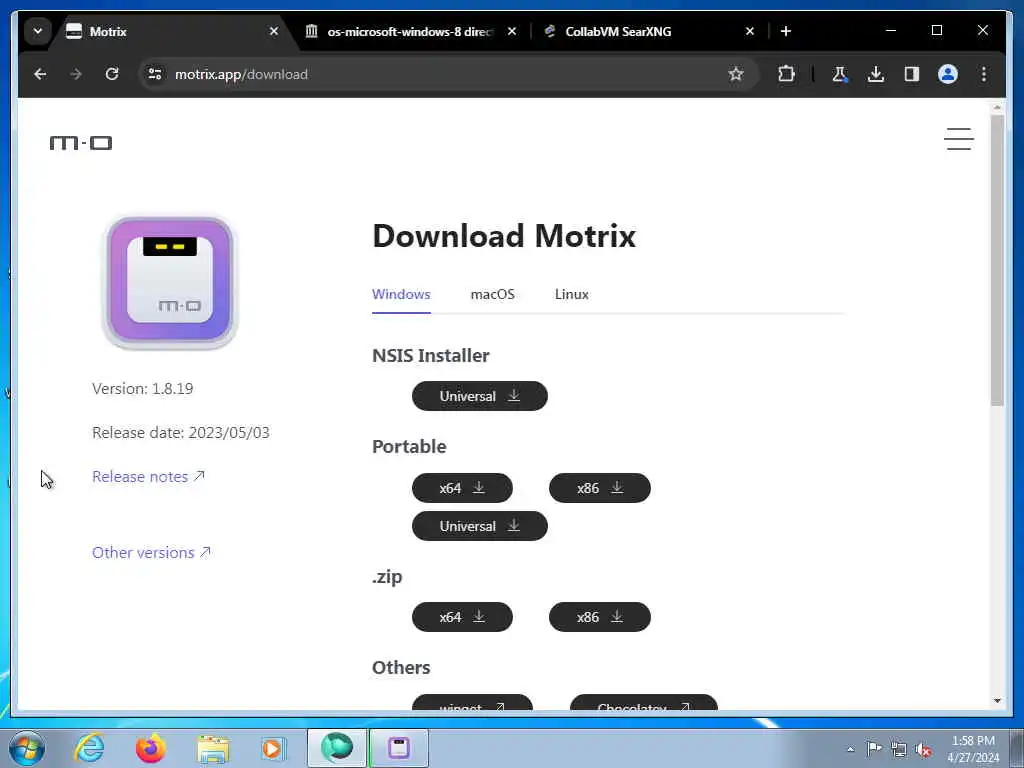Close the os-microsoft-windows-8 tab

[x=512, y=31]
